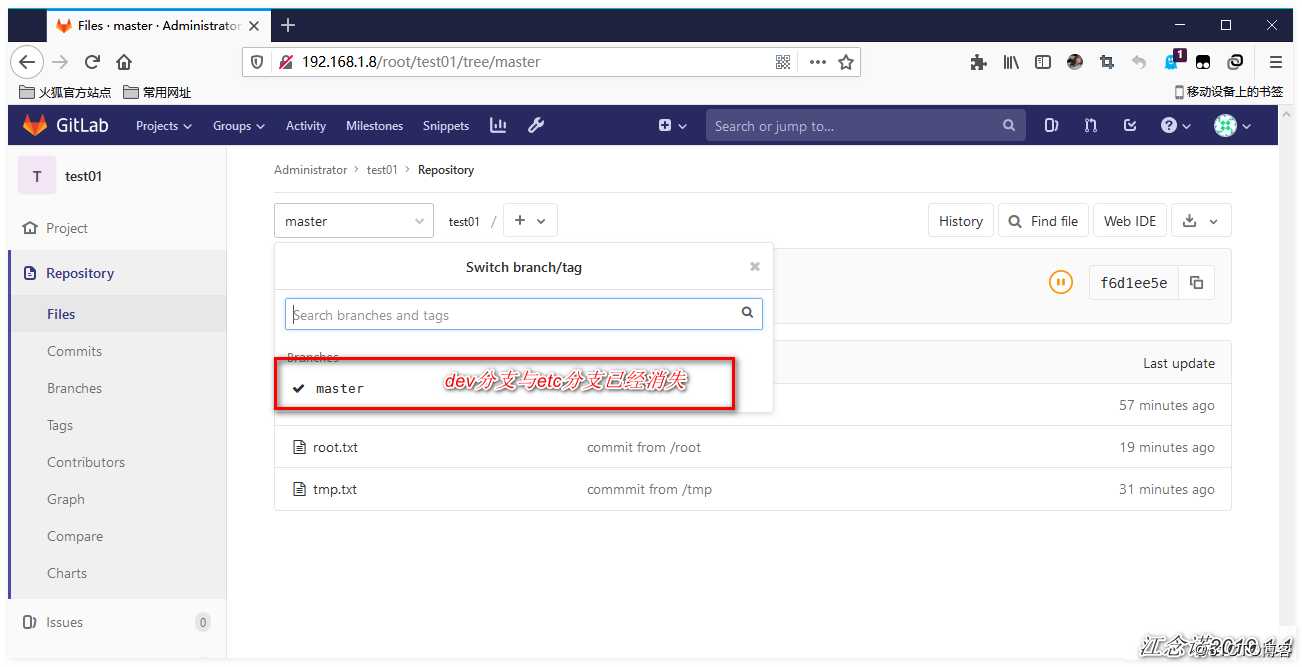
Task: Open Snippets from the top navbar
Action: (446, 126)
